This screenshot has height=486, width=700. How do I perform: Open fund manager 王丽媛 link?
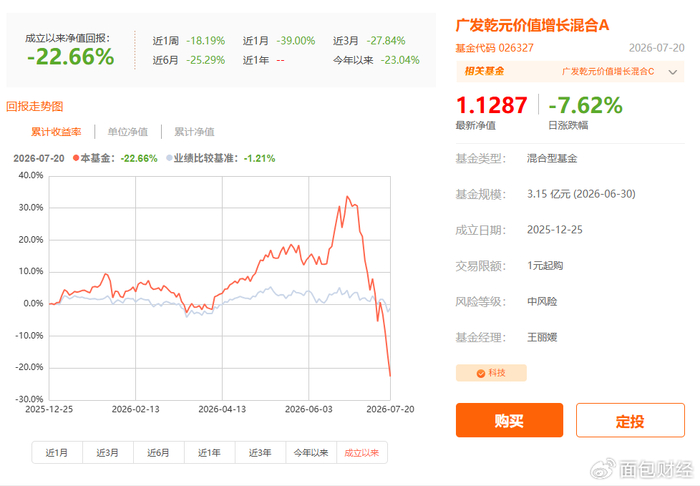542,337
